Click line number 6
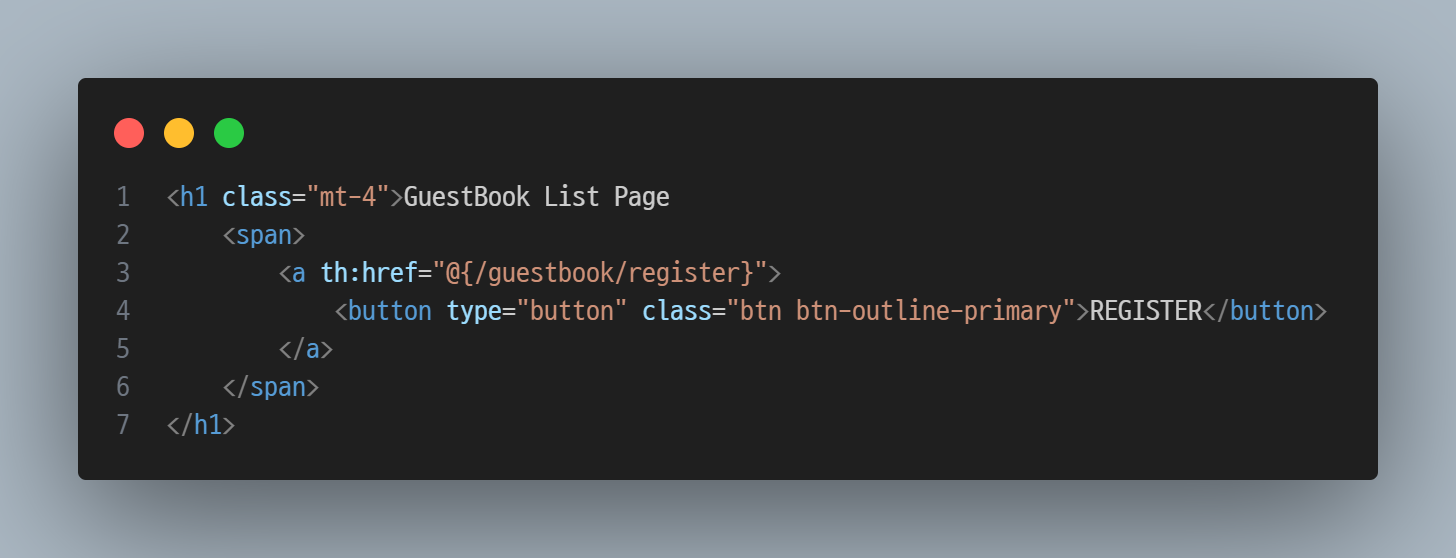 [123, 387]
